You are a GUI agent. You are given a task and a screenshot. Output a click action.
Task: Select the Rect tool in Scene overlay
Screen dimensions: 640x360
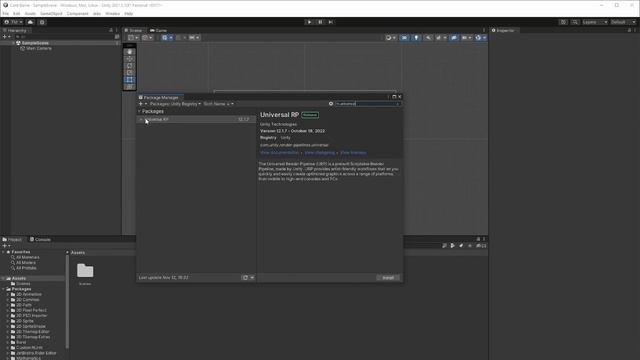[130, 80]
